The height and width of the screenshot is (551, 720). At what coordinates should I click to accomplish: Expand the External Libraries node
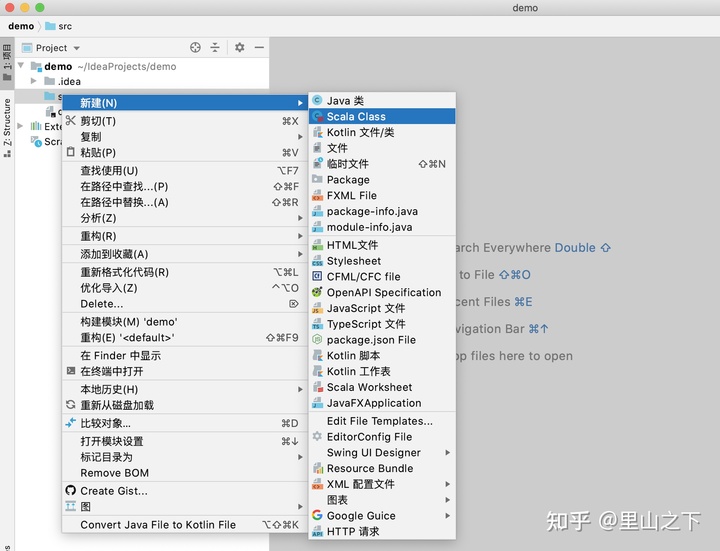coord(20,126)
